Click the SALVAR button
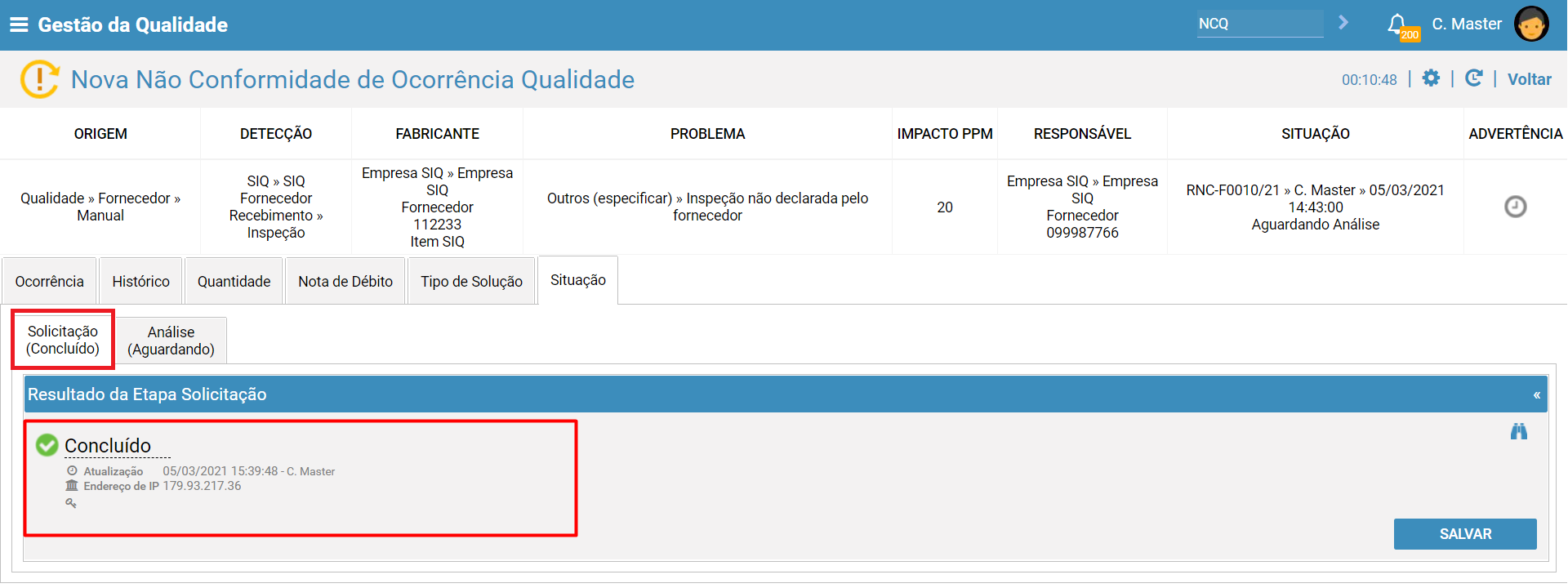The image size is (1568, 588). [x=1465, y=534]
